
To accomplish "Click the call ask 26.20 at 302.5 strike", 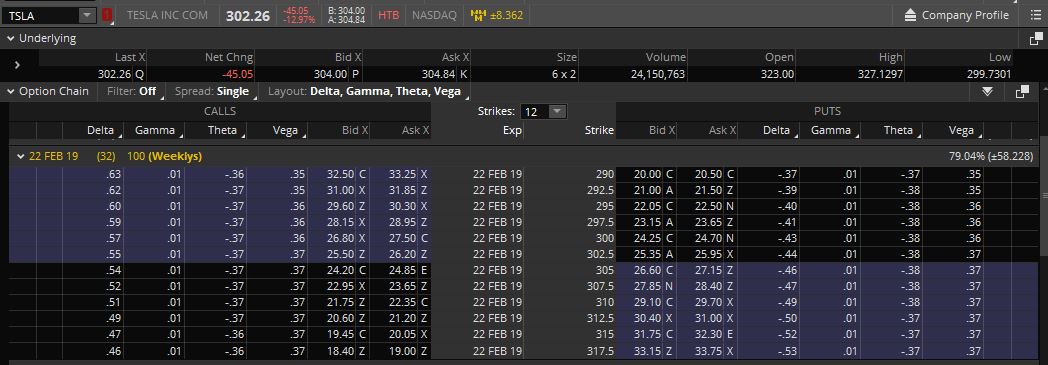I will 403,254.
